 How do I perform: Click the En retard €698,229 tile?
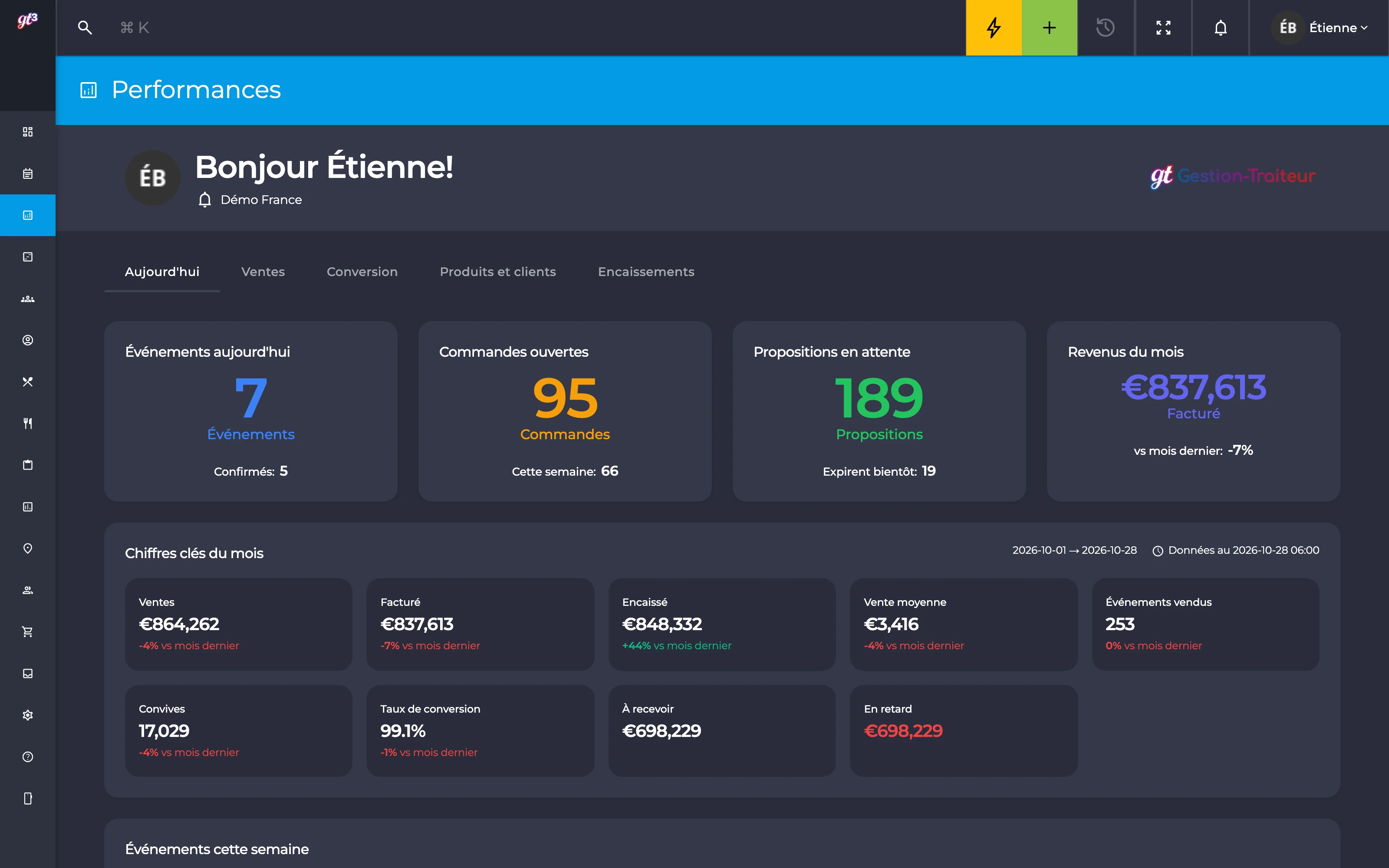(x=964, y=731)
